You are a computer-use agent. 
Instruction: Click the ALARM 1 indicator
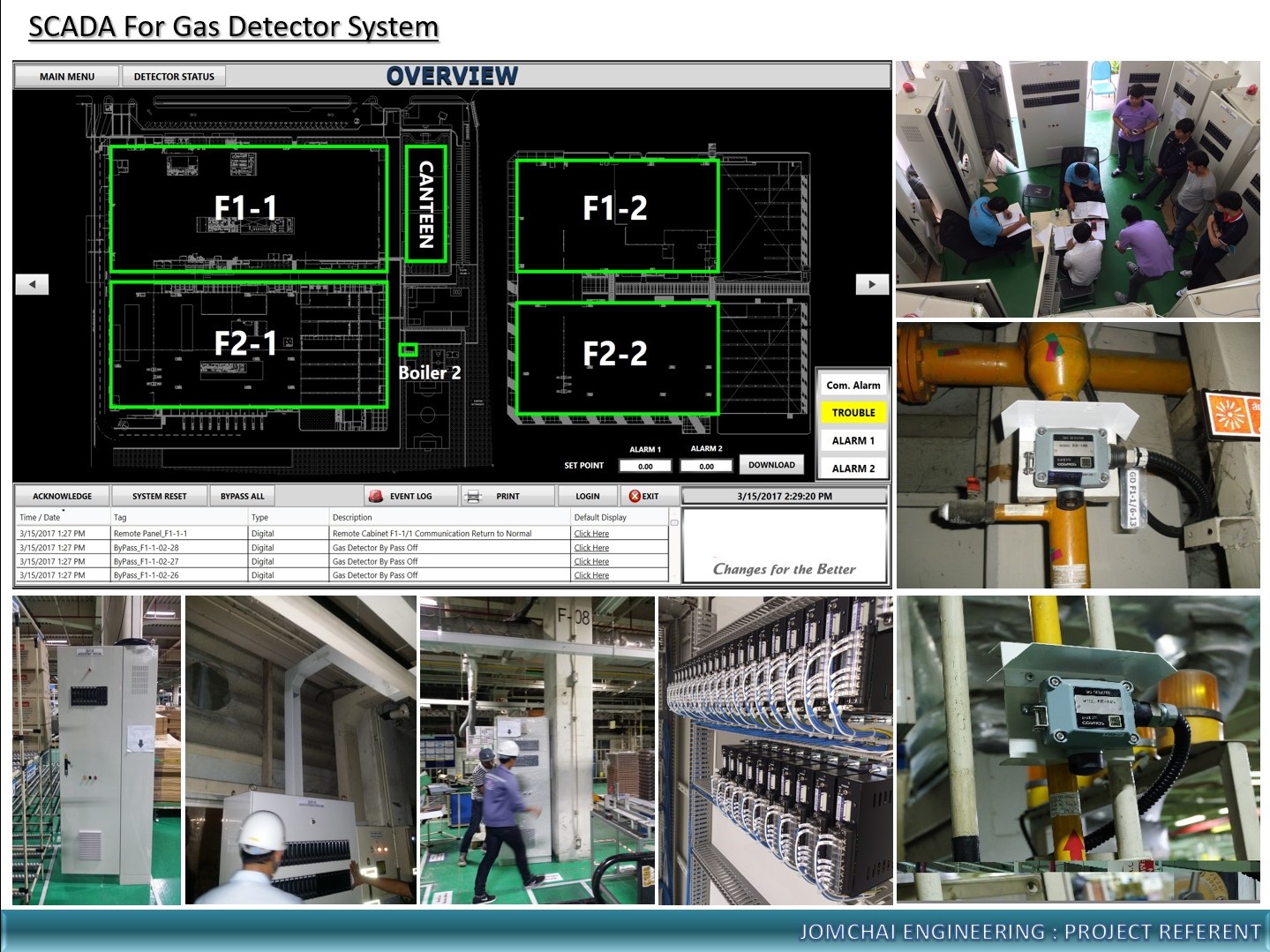click(853, 441)
